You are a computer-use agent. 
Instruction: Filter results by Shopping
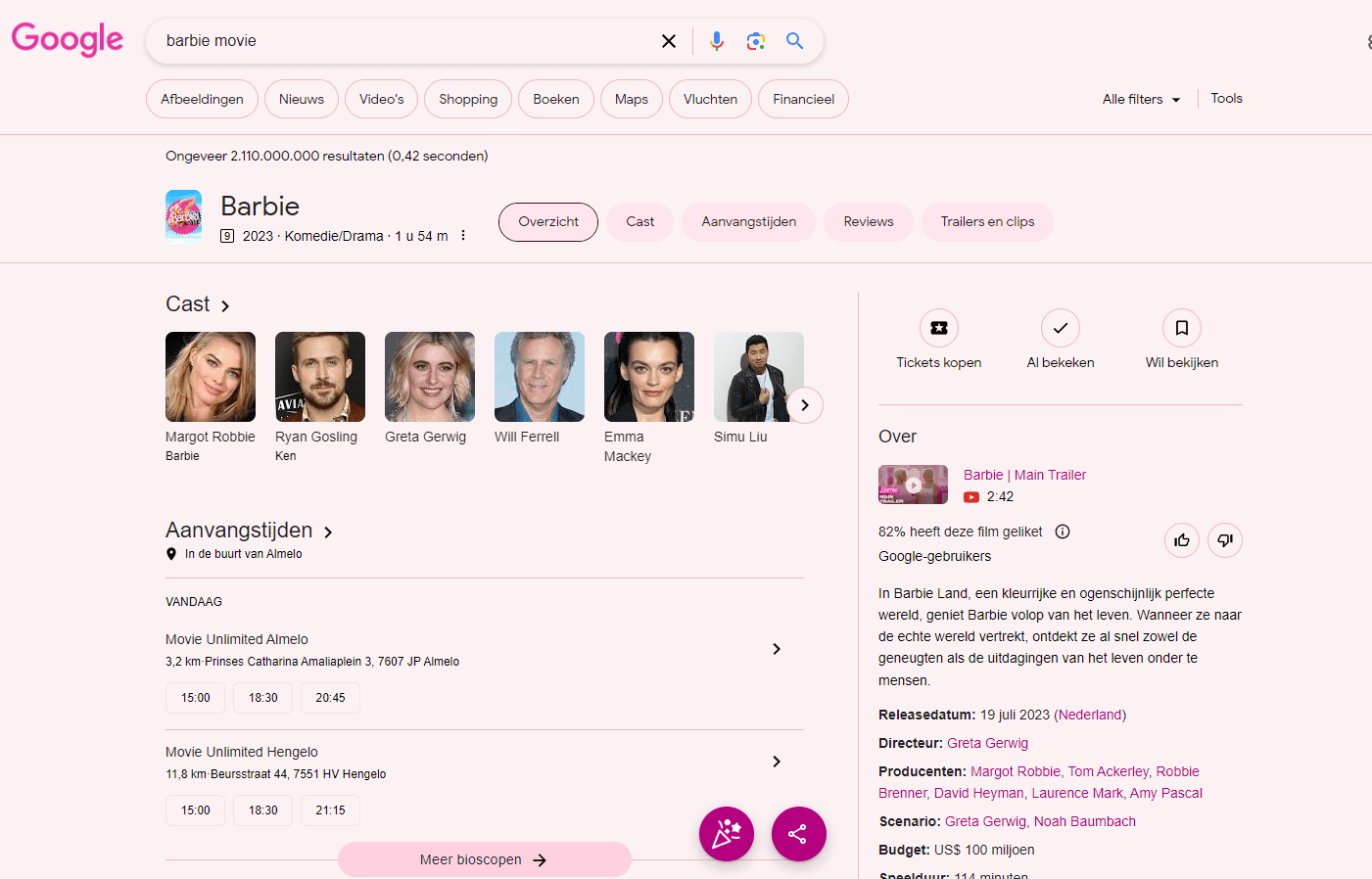click(468, 99)
